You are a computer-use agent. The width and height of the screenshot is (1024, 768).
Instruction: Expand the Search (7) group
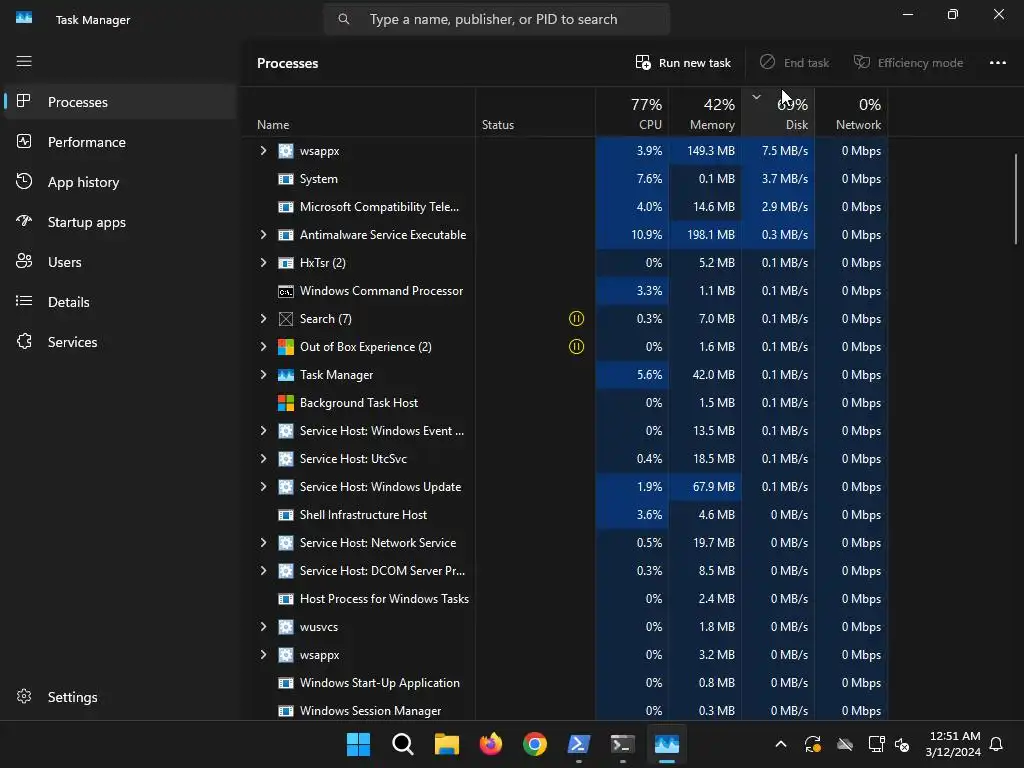point(263,319)
